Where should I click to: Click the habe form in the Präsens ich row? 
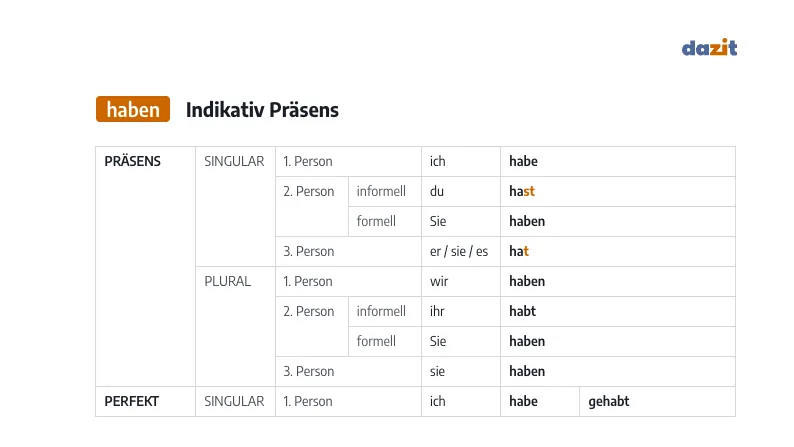(x=523, y=161)
